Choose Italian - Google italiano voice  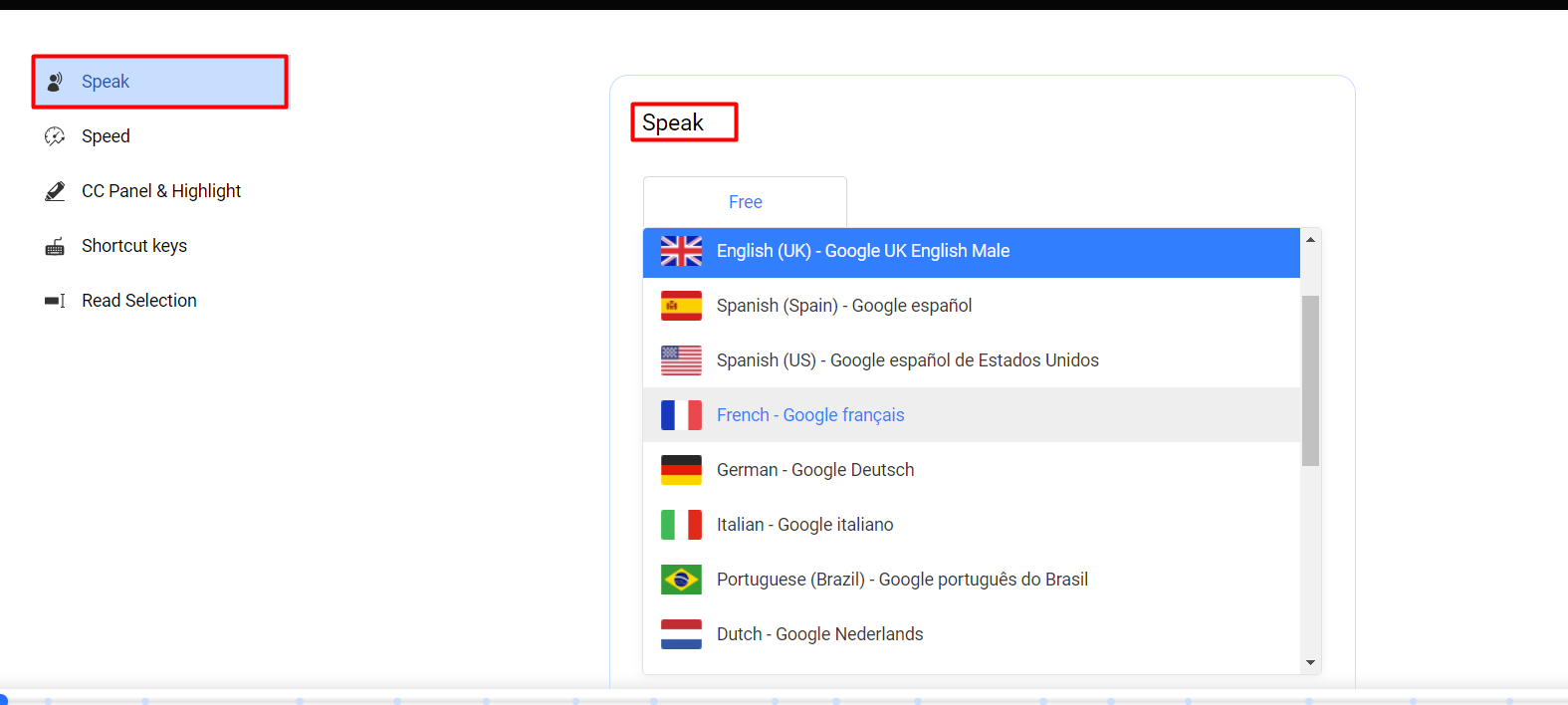pyautogui.click(x=972, y=525)
